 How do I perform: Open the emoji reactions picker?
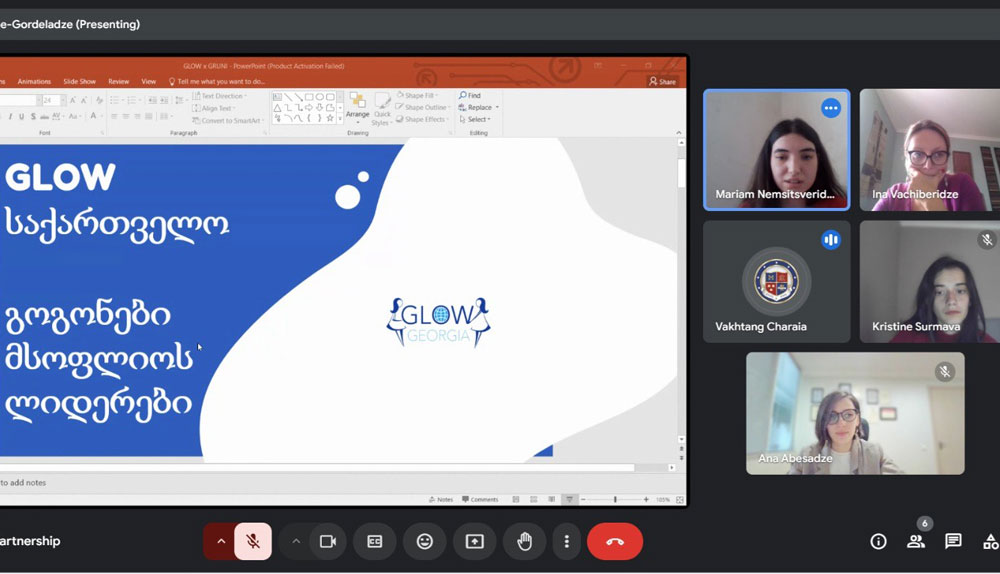pyautogui.click(x=425, y=541)
